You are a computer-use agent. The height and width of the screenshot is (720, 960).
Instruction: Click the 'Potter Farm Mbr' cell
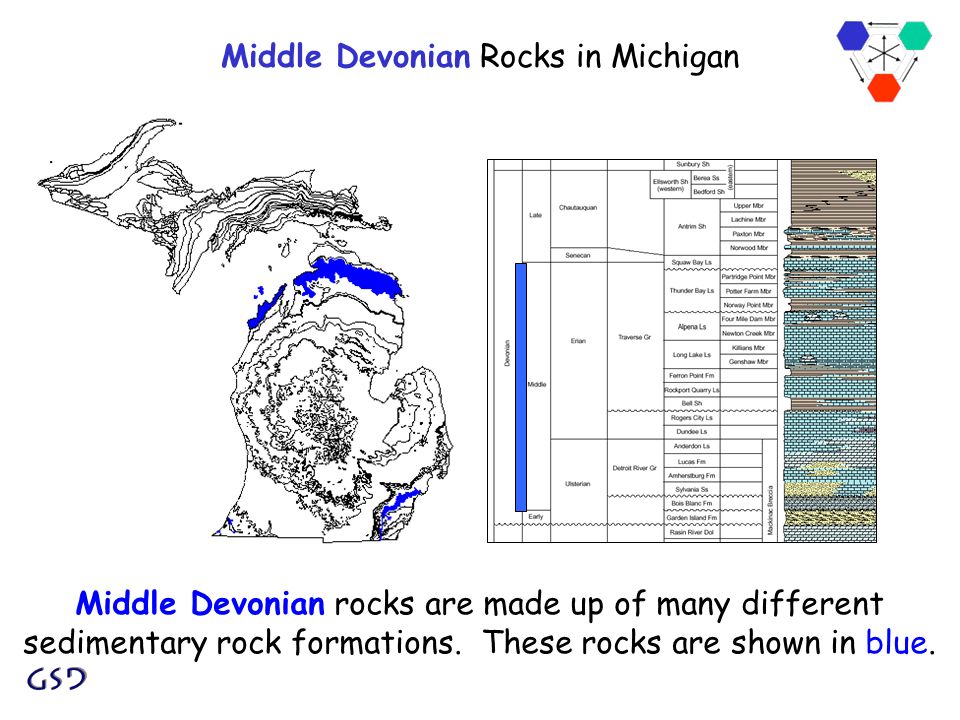[x=748, y=291]
